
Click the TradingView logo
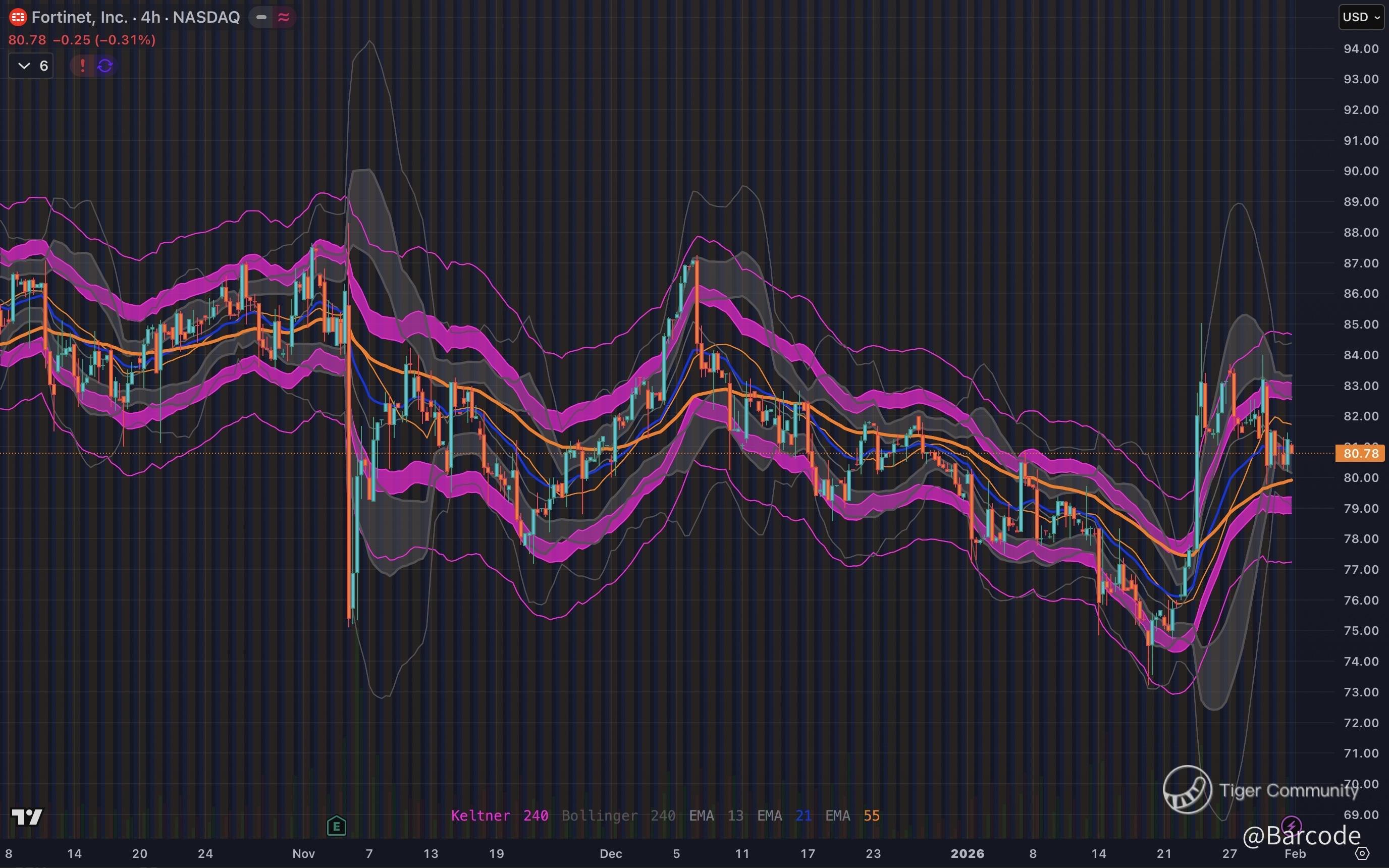[x=27, y=817]
